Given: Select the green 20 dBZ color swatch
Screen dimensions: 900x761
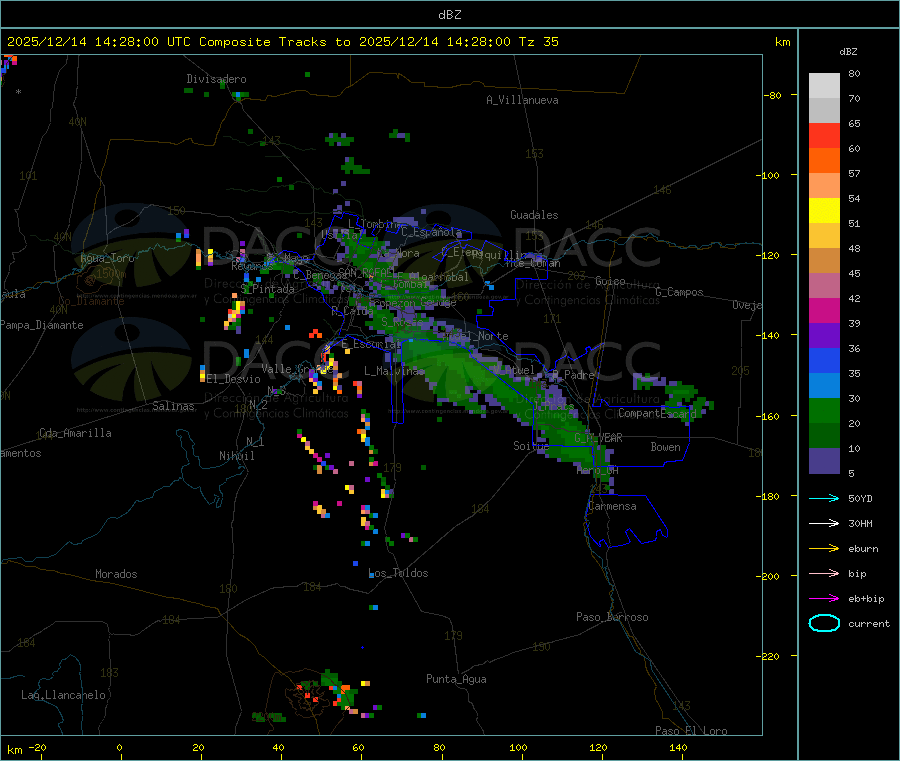Looking at the screenshot, I should tap(824, 410).
